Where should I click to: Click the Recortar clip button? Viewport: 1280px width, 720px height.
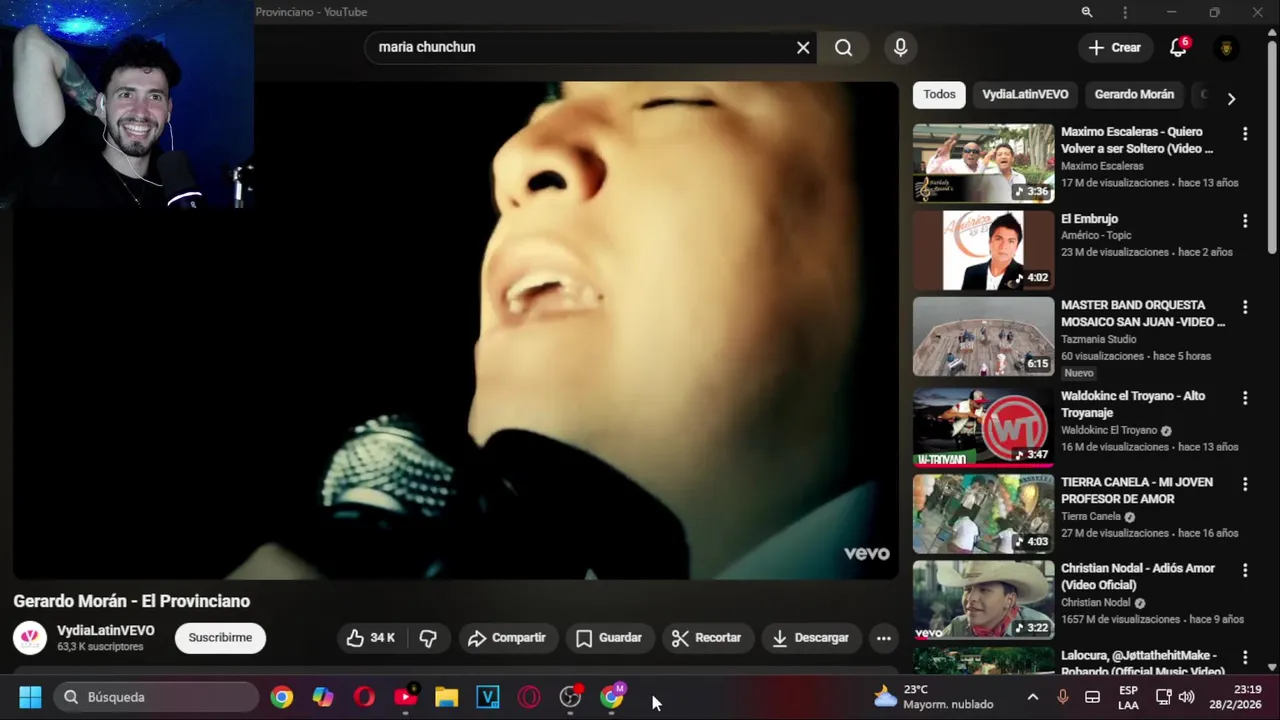coord(706,638)
